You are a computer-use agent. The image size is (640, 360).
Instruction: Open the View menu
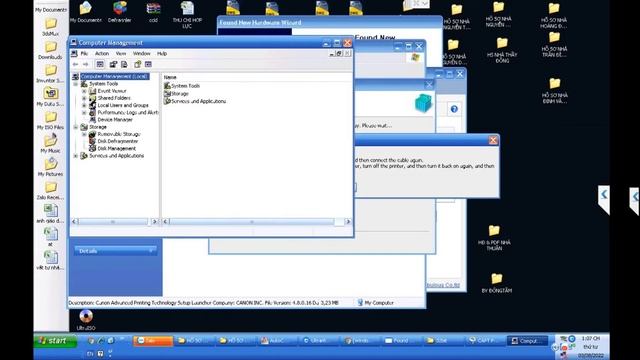pyautogui.click(x=121, y=53)
